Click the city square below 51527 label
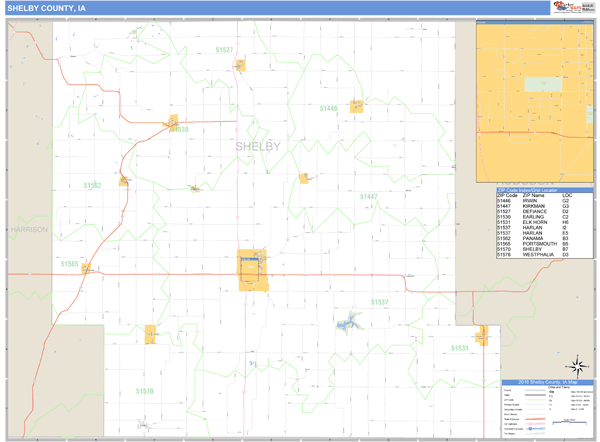 tap(240, 65)
